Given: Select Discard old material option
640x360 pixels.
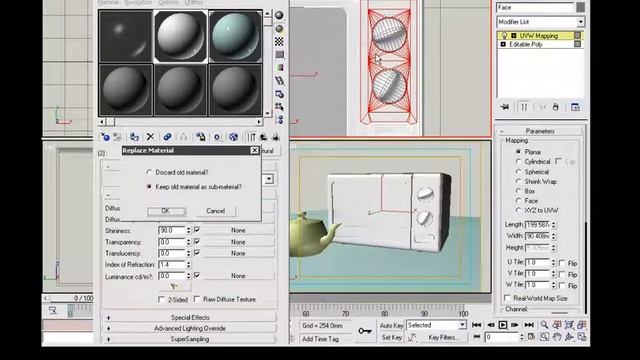Looking at the screenshot, I should [x=149, y=172].
